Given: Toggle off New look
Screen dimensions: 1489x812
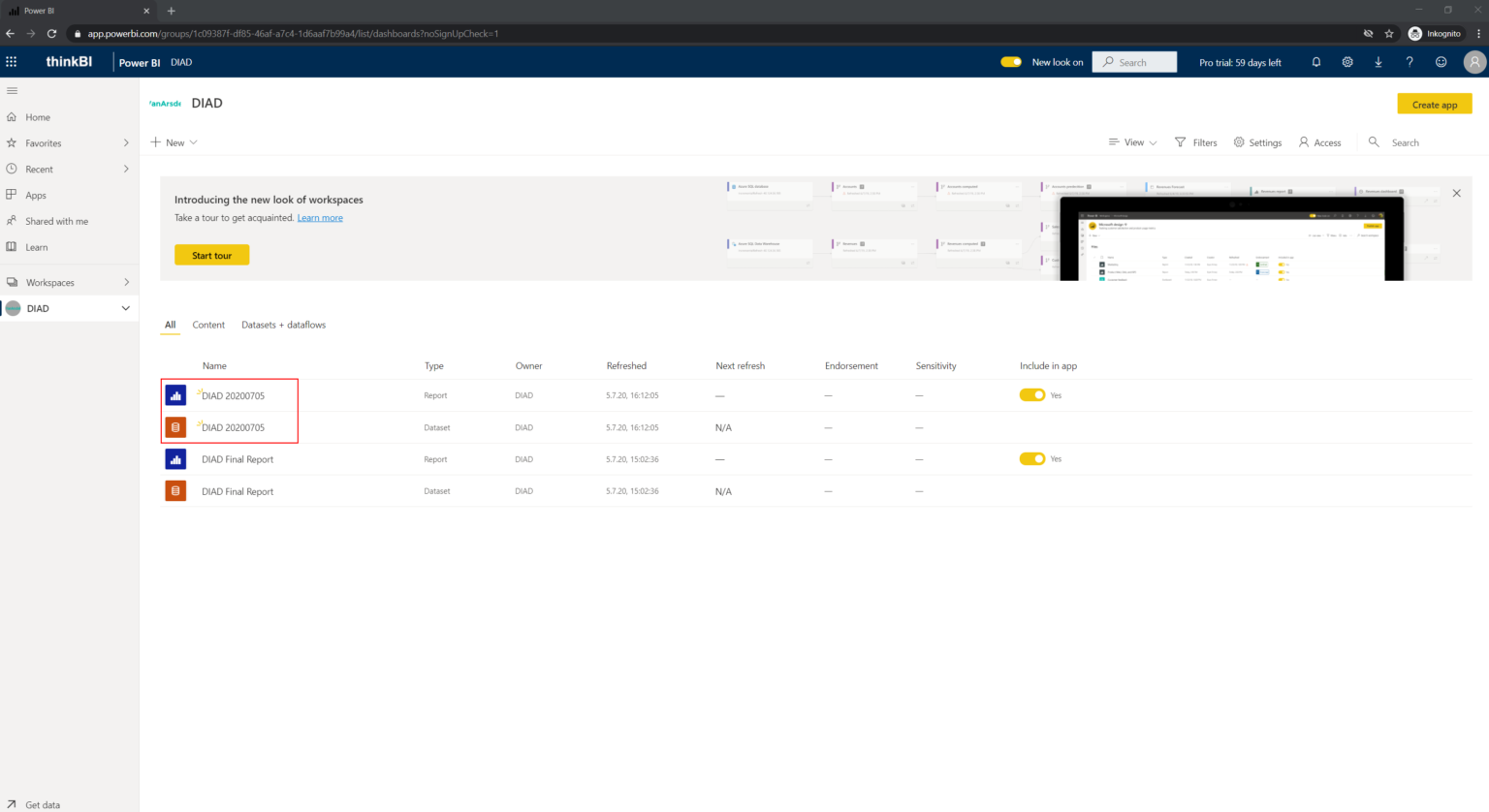Looking at the screenshot, I should point(1011,61).
